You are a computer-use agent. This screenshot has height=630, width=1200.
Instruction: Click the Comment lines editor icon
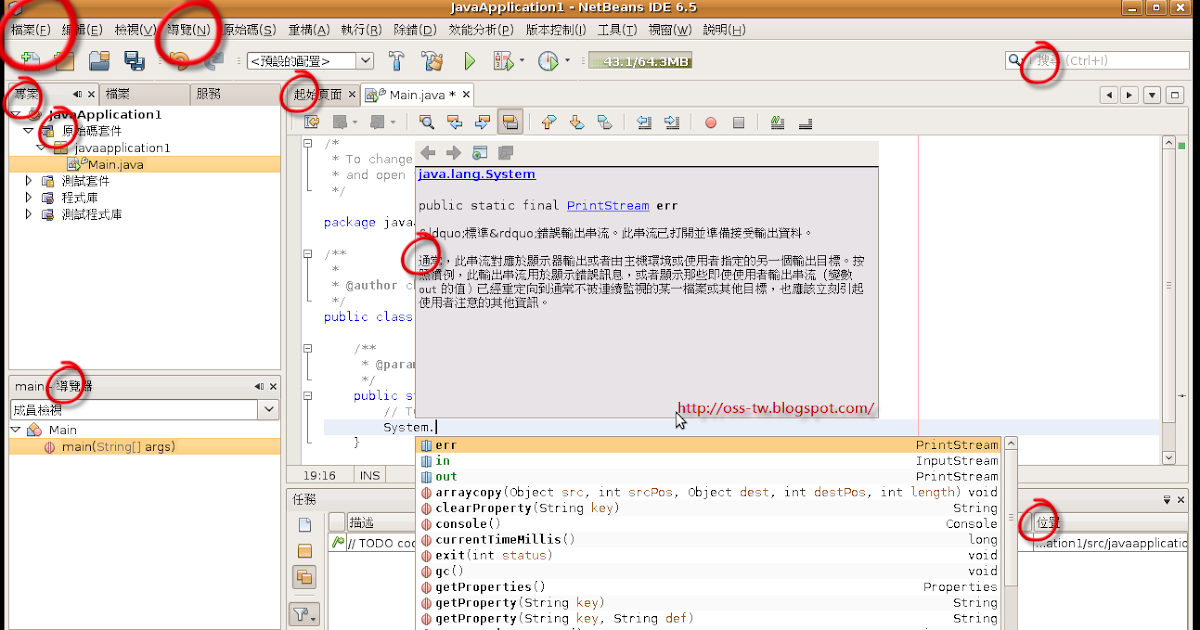778,122
